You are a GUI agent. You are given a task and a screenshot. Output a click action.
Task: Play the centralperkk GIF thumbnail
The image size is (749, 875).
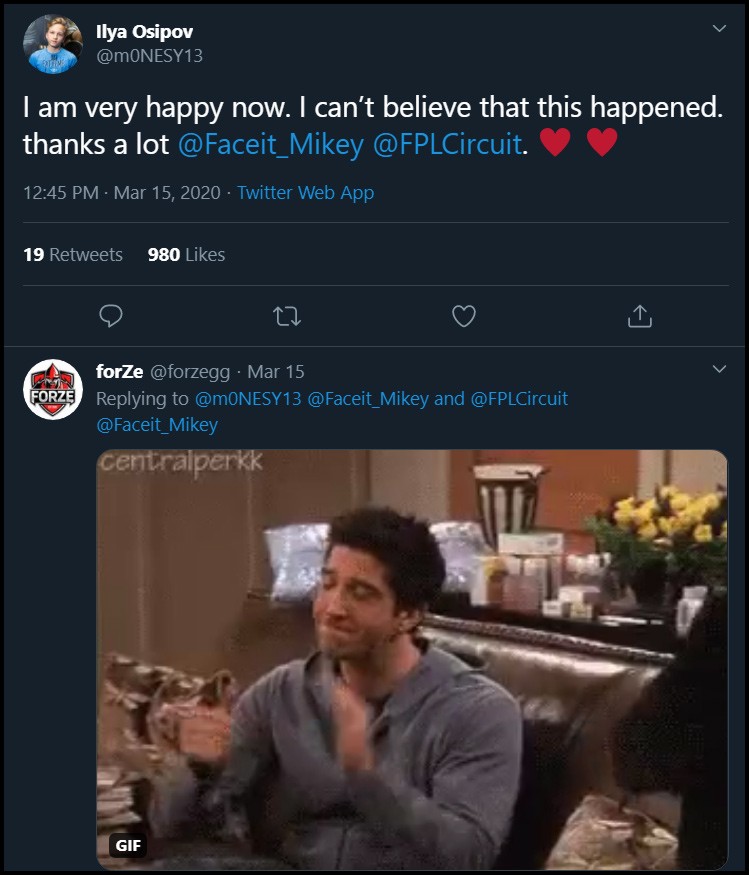[x=411, y=660]
